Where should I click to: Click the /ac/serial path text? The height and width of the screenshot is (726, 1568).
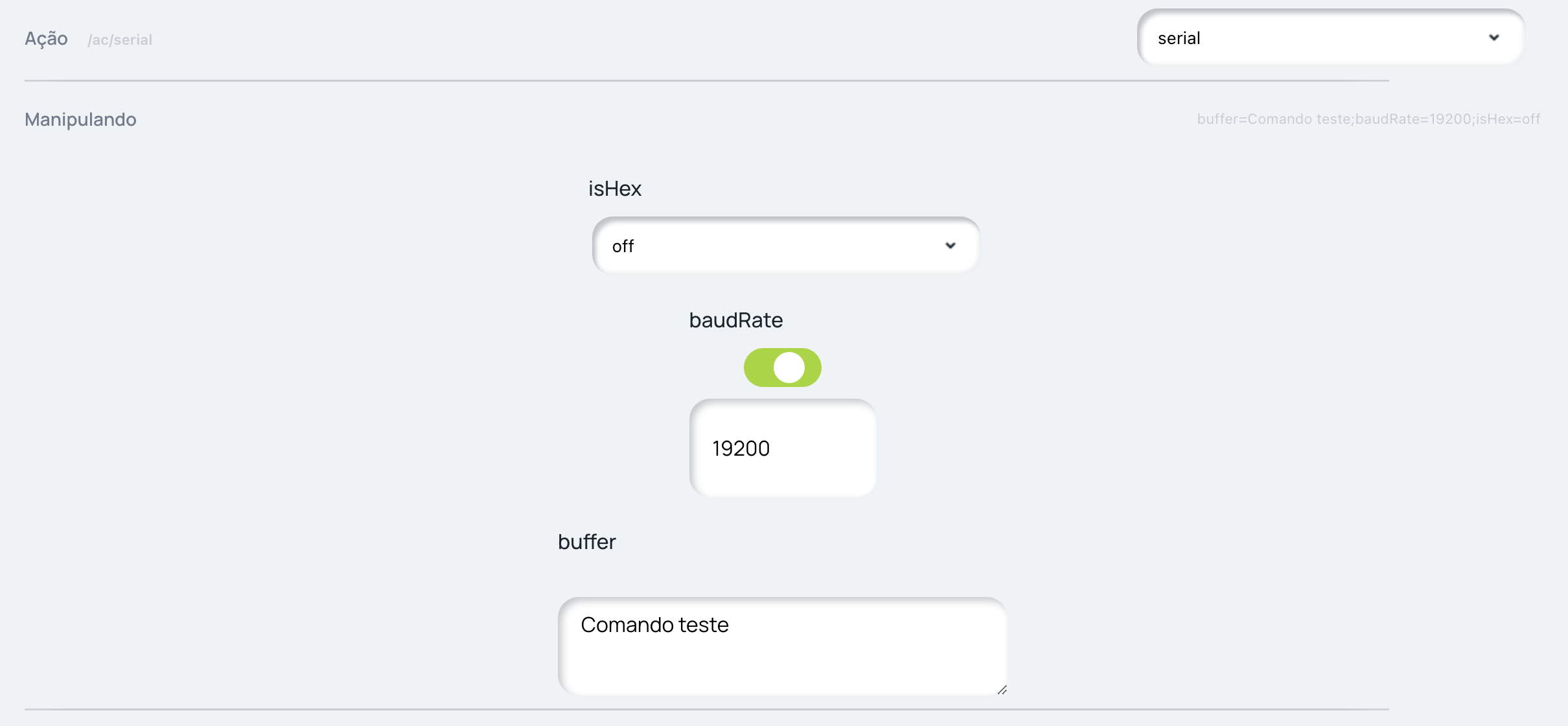pyautogui.click(x=120, y=40)
